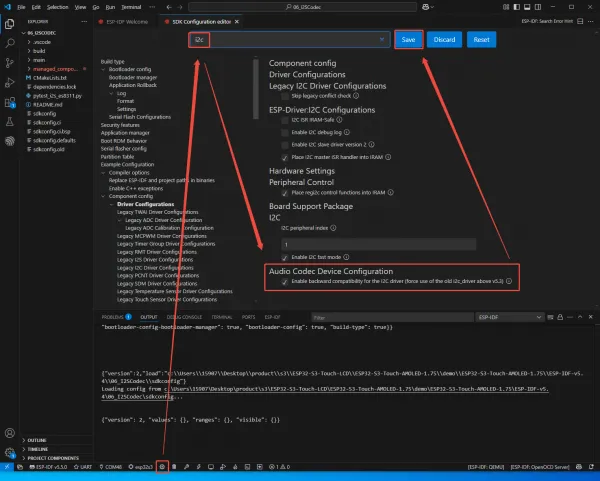
Task: Enable I2C ISR IRAM-Safe checkbox
Action: (285, 119)
